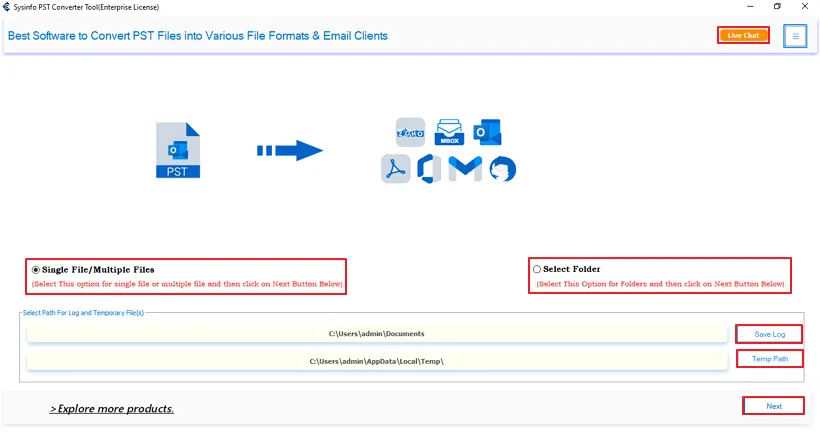Click the Zoho Mail icon

(x=411, y=132)
